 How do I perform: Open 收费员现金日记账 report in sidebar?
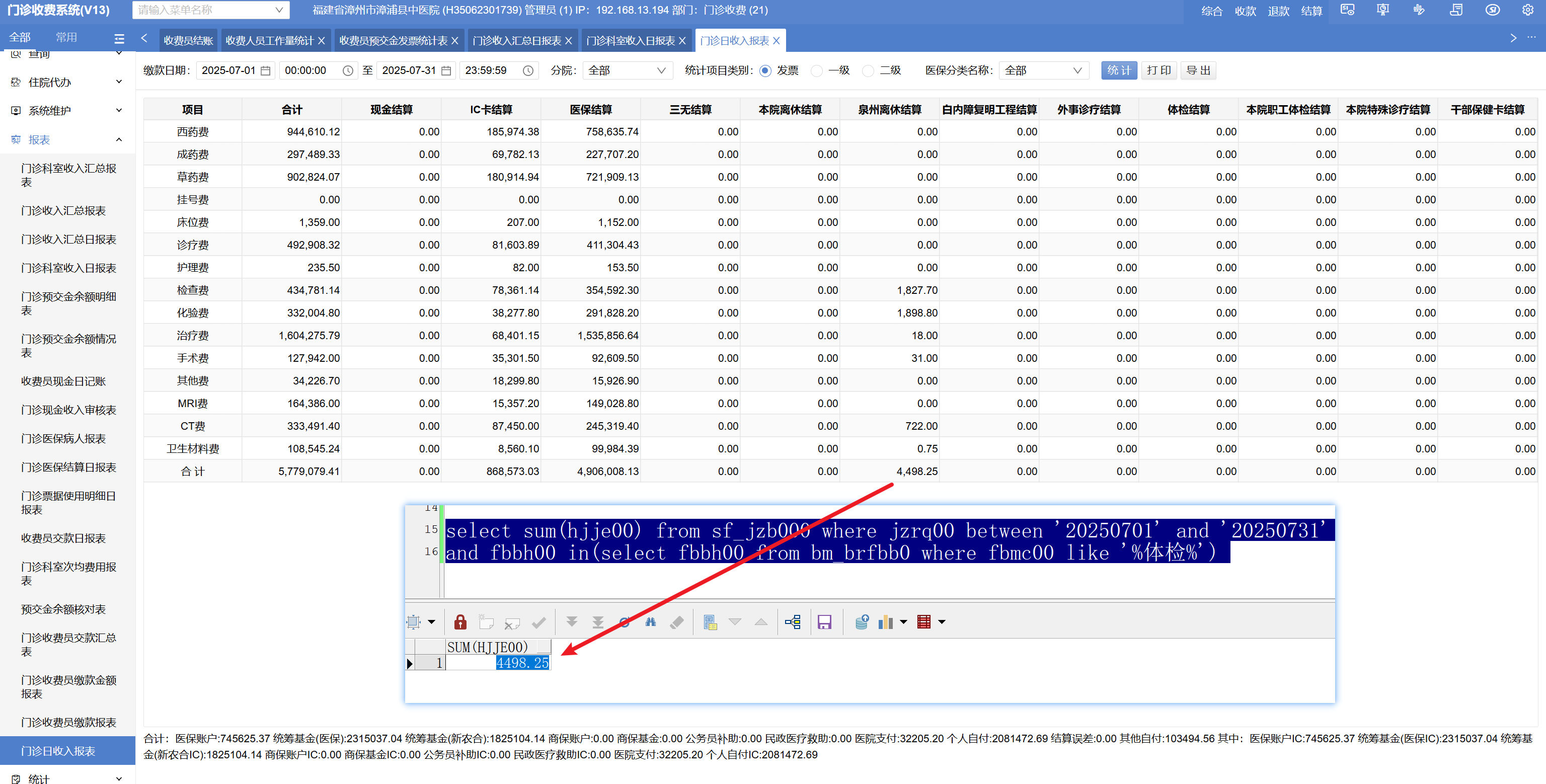pyautogui.click(x=63, y=381)
